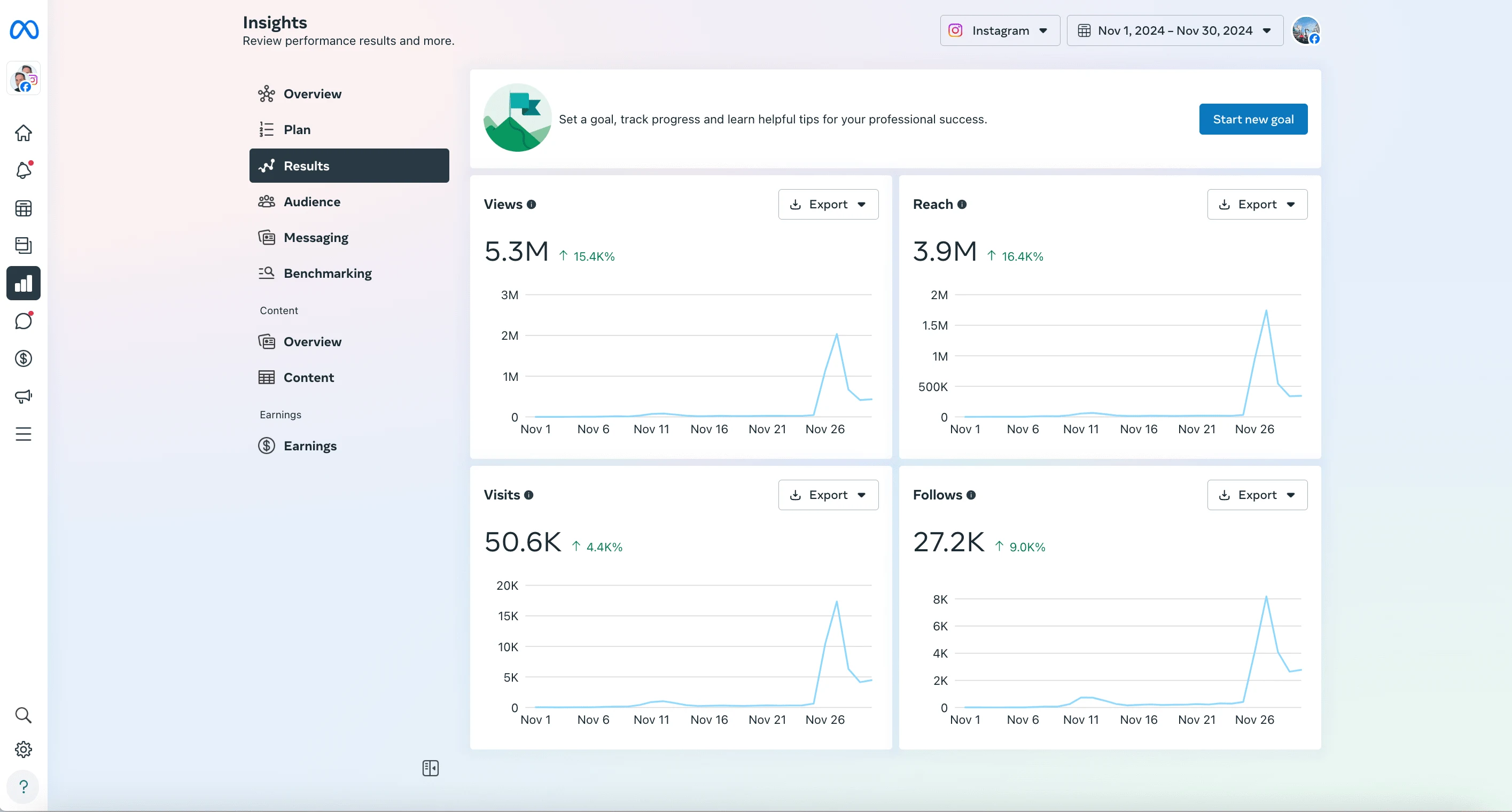Select the Results menu item
Image resolution: width=1512 pixels, height=812 pixels.
click(x=349, y=166)
